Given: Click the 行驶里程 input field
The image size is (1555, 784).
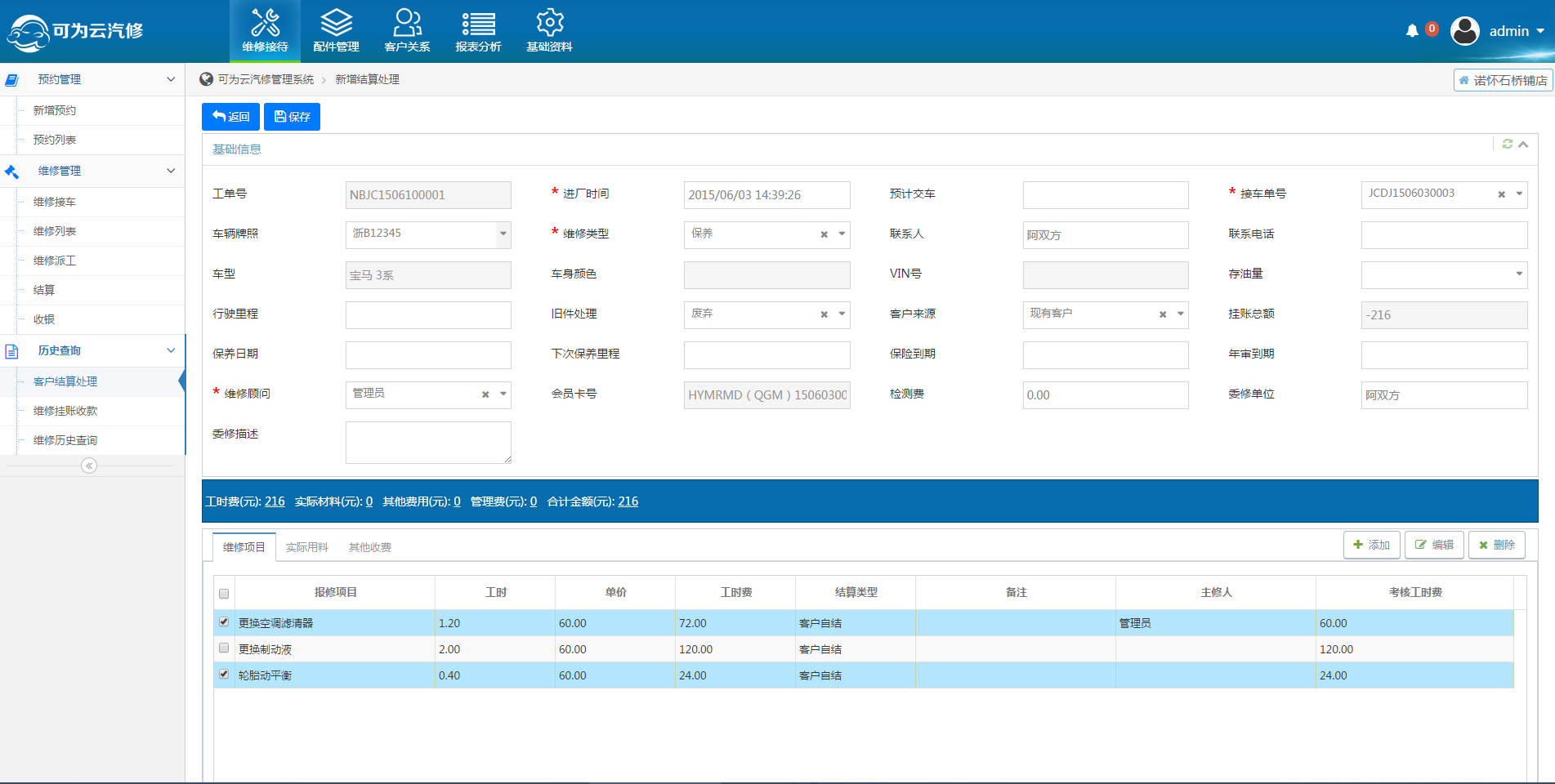Looking at the screenshot, I should (428, 314).
